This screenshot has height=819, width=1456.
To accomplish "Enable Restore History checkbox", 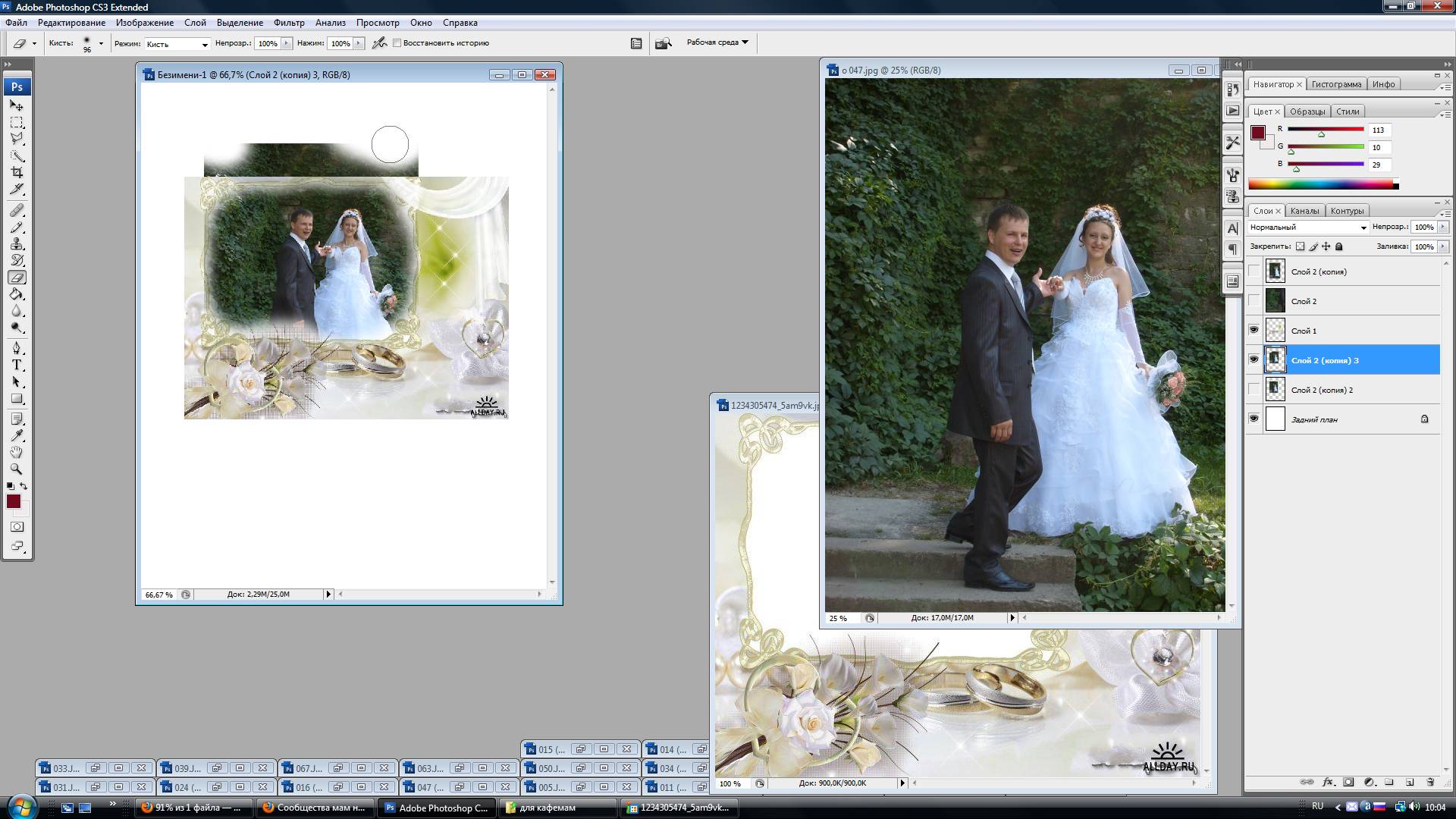I will pyautogui.click(x=397, y=43).
